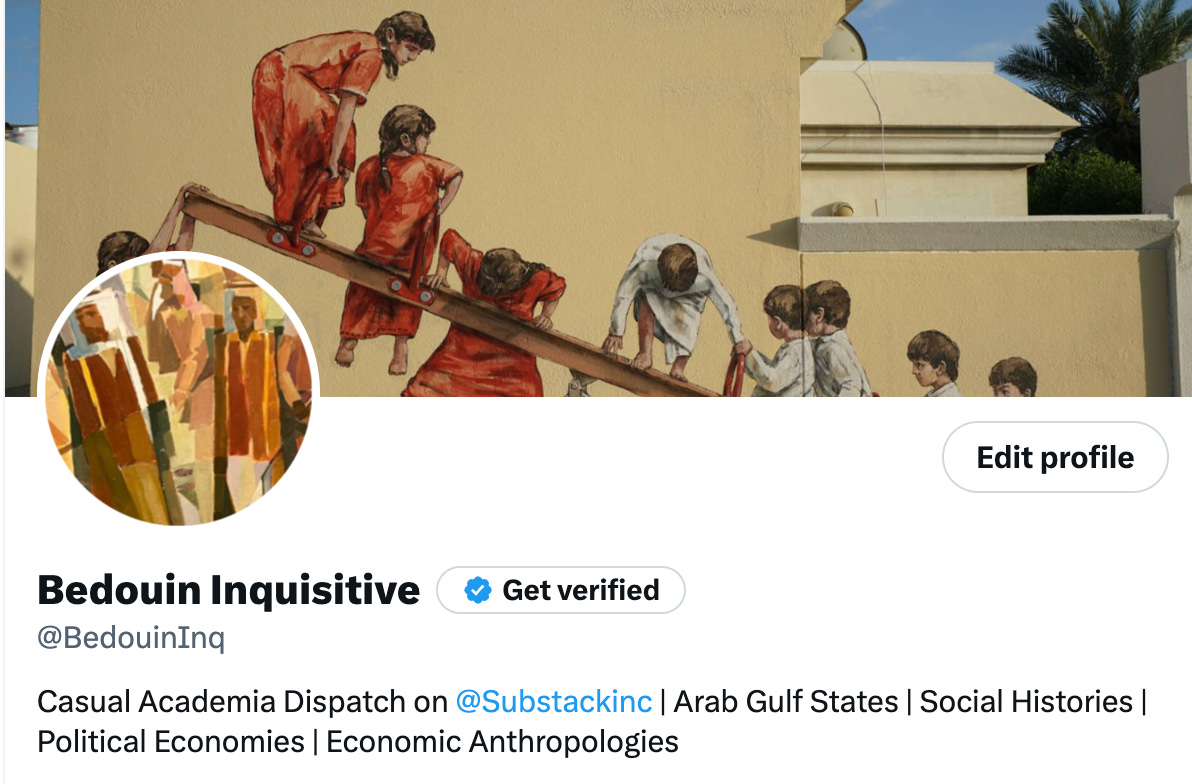Click the boy in white on the seesaw

coord(673,304)
